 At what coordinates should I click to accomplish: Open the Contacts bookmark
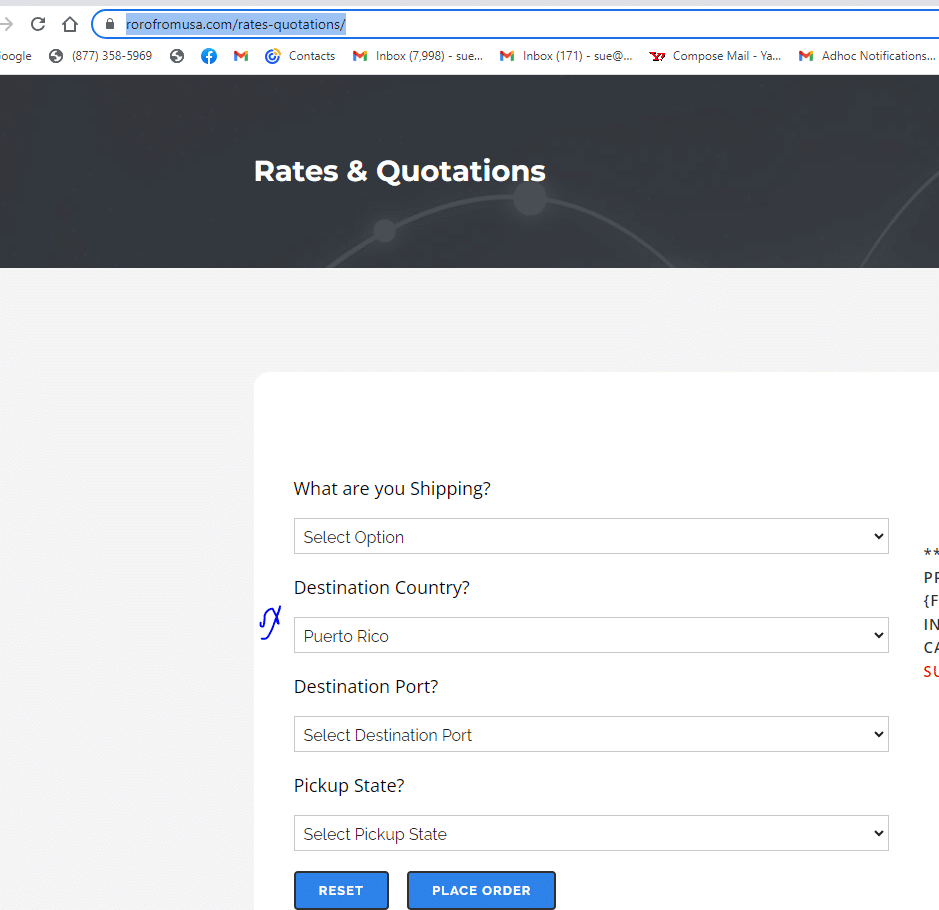[x=300, y=56]
